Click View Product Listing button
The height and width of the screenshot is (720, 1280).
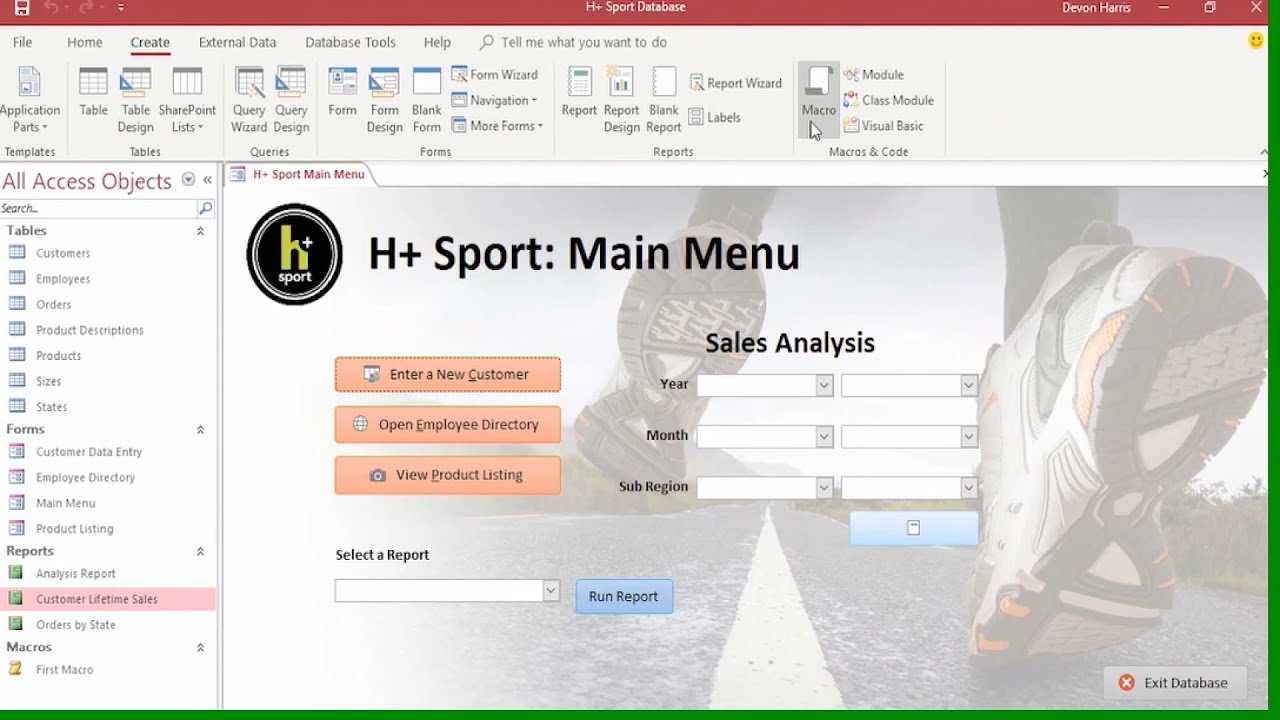tap(447, 475)
